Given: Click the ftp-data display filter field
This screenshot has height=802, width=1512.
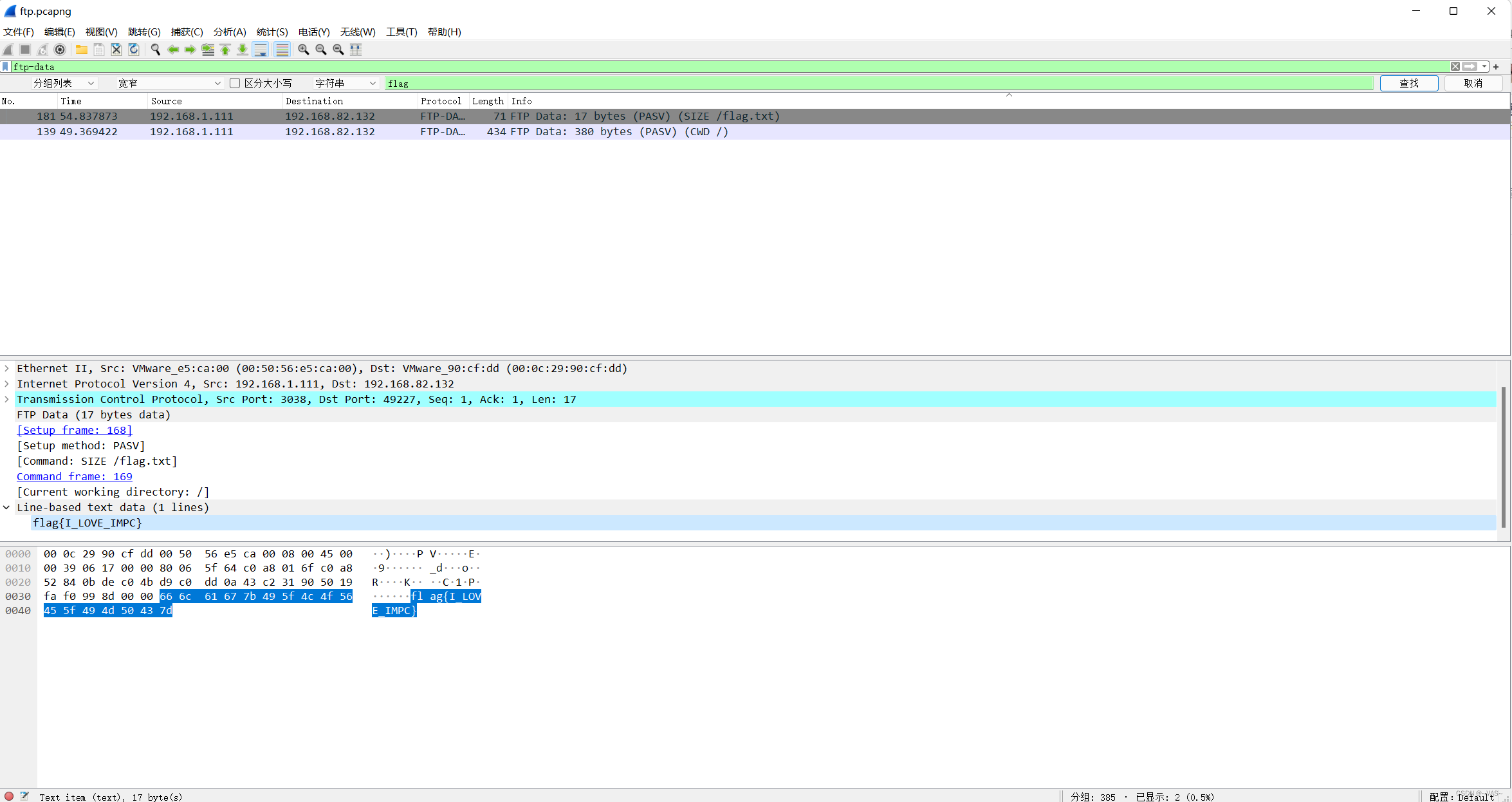Looking at the screenshot, I should tap(730, 66).
